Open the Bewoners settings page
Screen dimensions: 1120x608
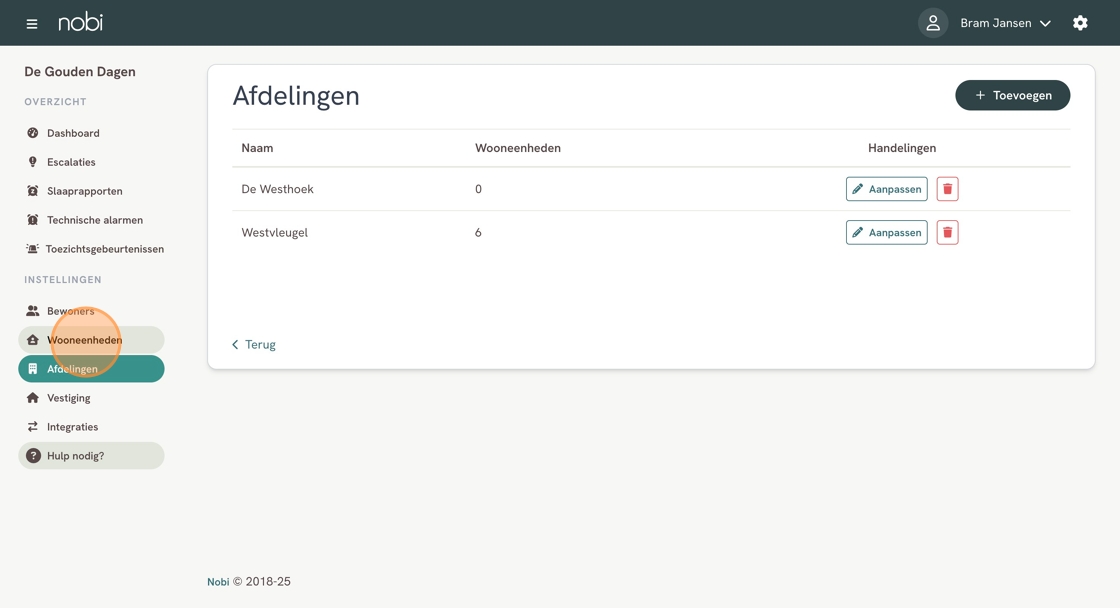click(x=70, y=311)
